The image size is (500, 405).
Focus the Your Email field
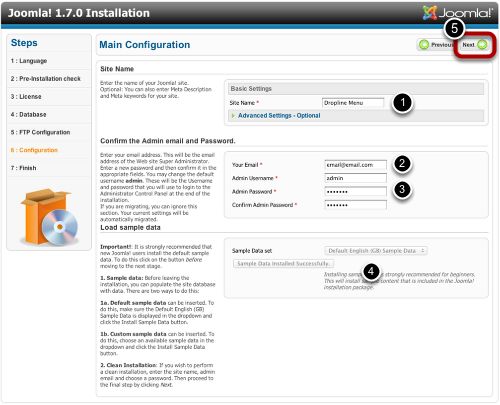[356, 165]
